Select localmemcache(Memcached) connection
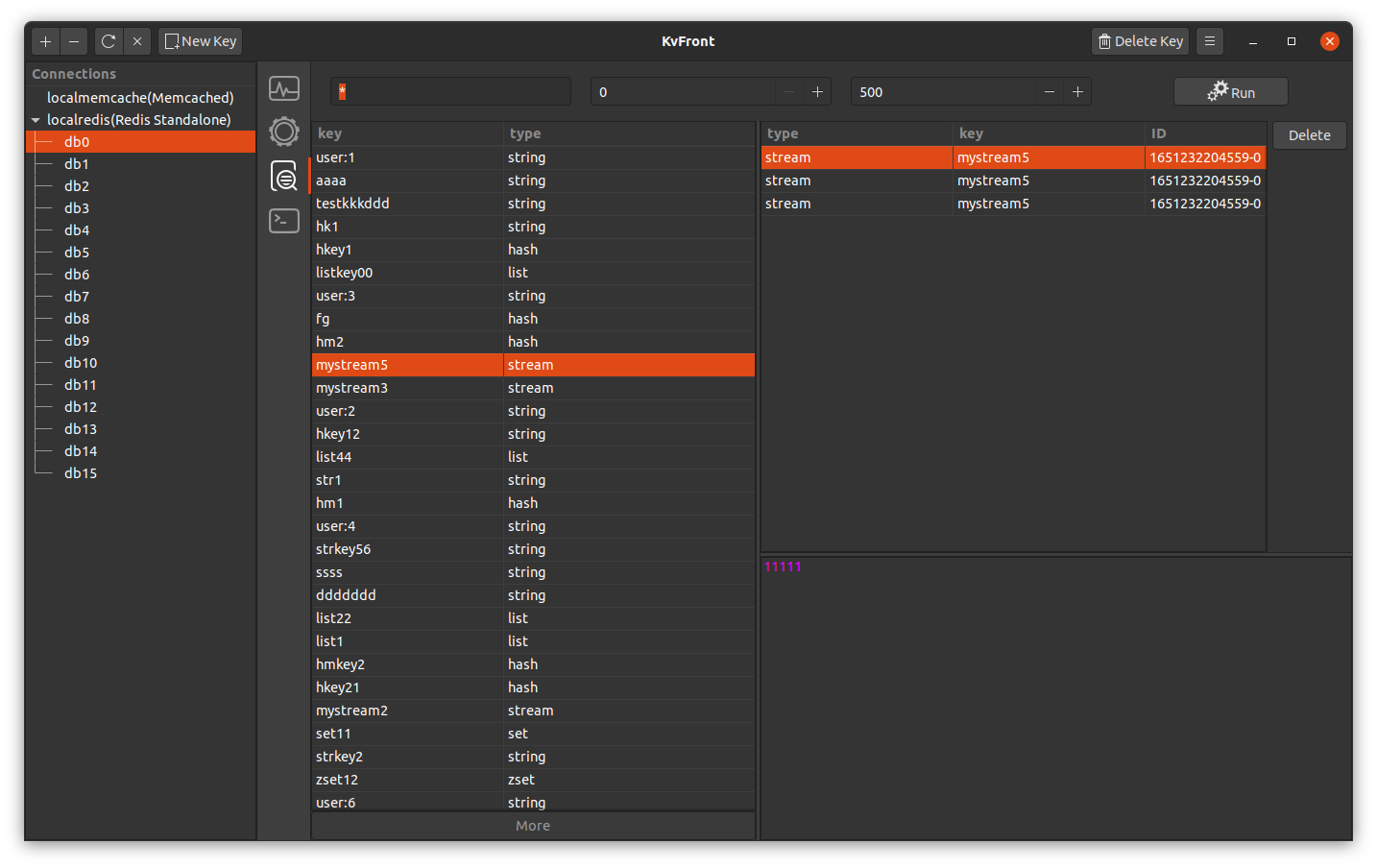Screen dimensions: 1377x868 (x=140, y=98)
